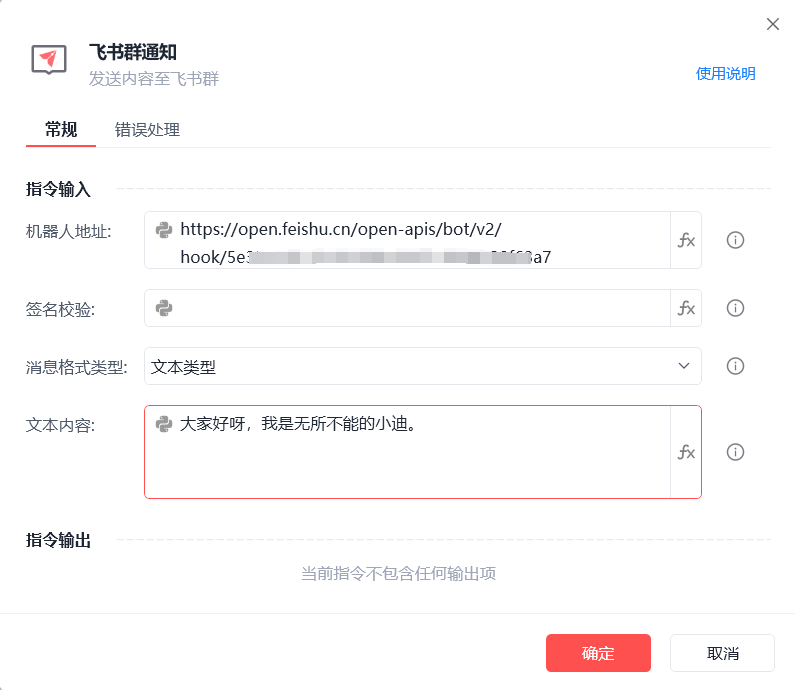Image resolution: width=795 pixels, height=690 pixels.
Task: Open fx expression editor for 签名校验
Action: coord(686,308)
